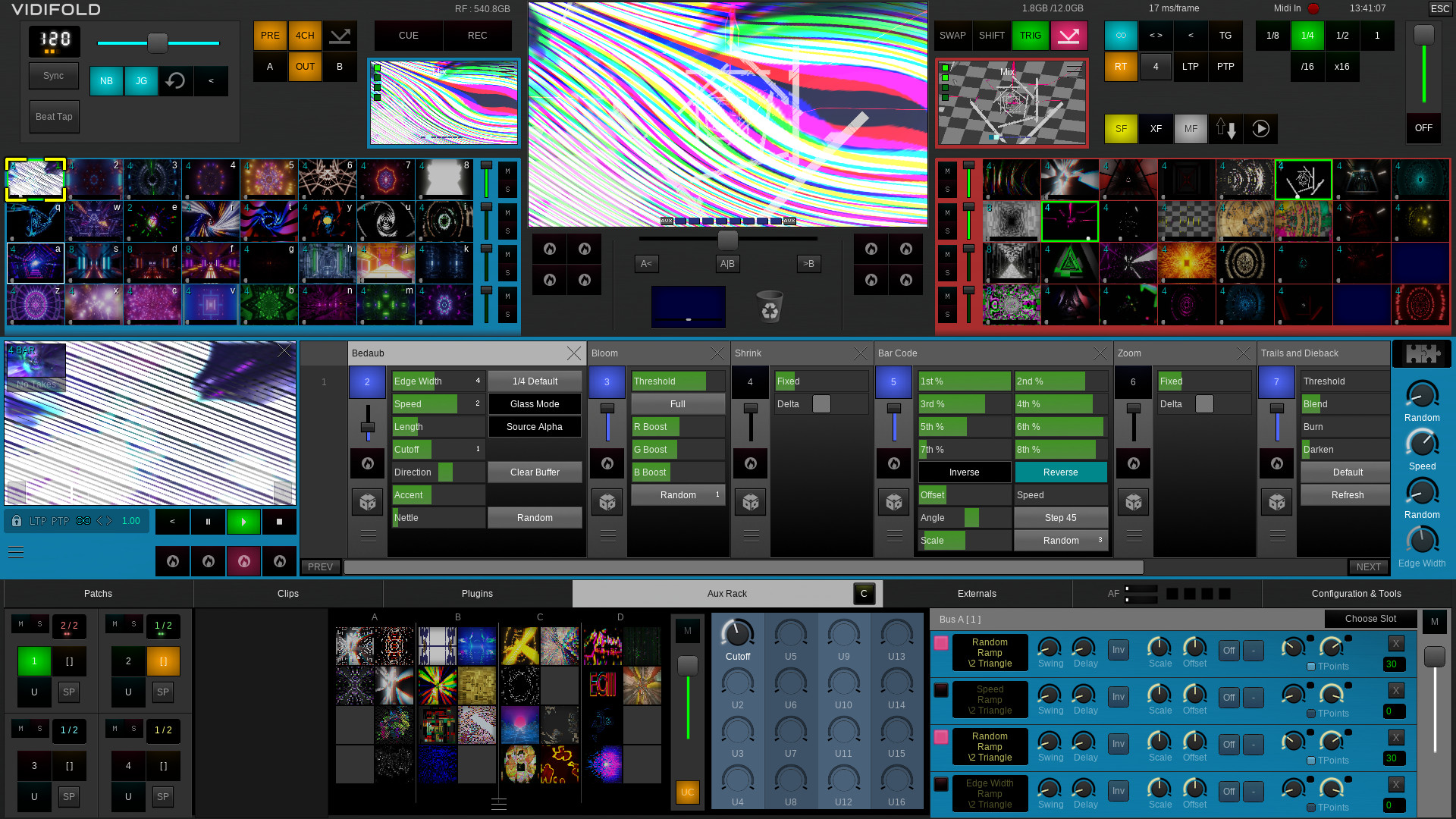Click the Edge Width parameter bar
The width and height of the screenshot is (1456, 819).
[x=438, y=381]
